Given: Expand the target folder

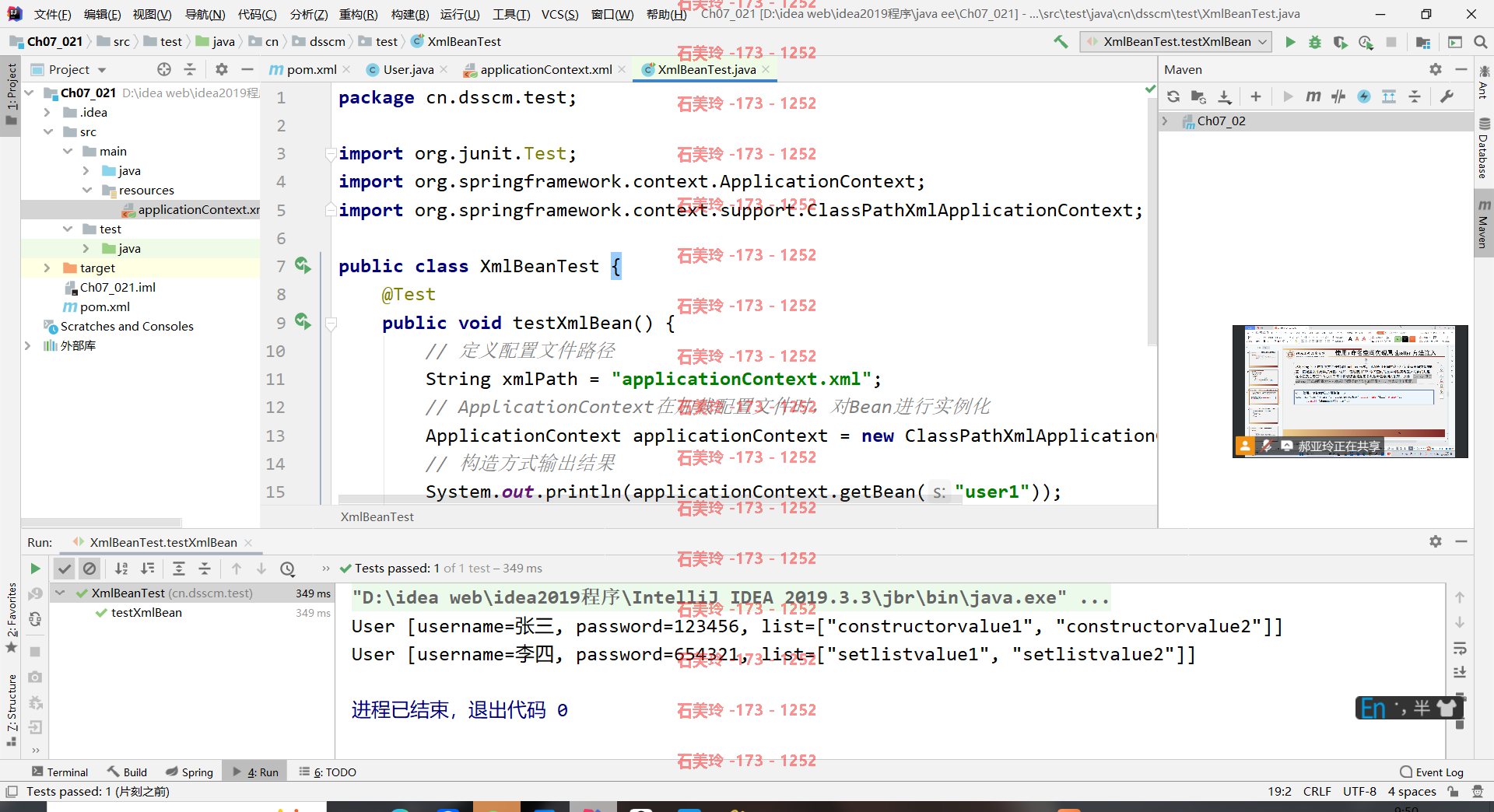Looking at the screenshot, I should [47, 268].
